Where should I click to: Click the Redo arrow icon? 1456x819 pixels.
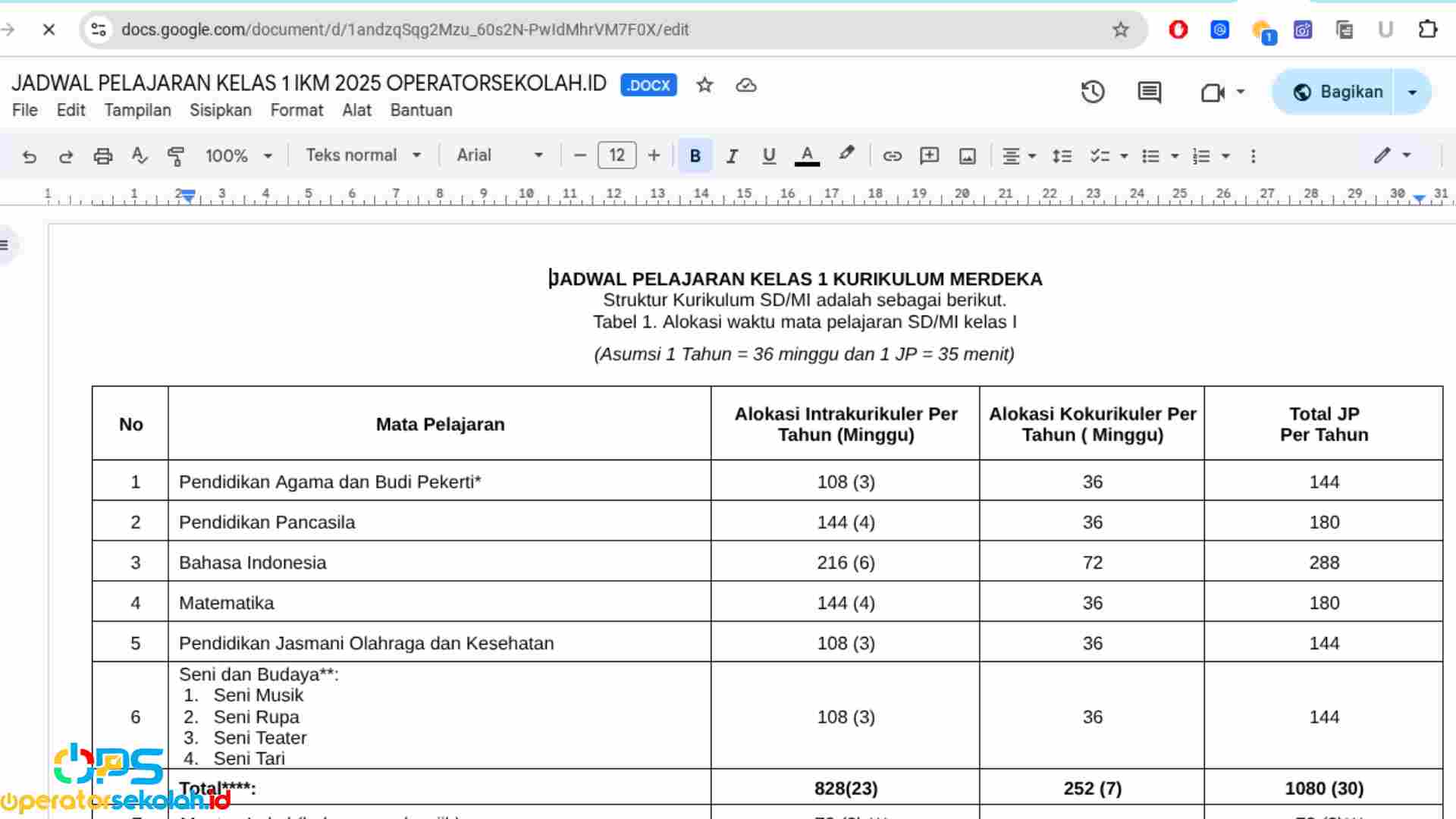coord(66,156)
